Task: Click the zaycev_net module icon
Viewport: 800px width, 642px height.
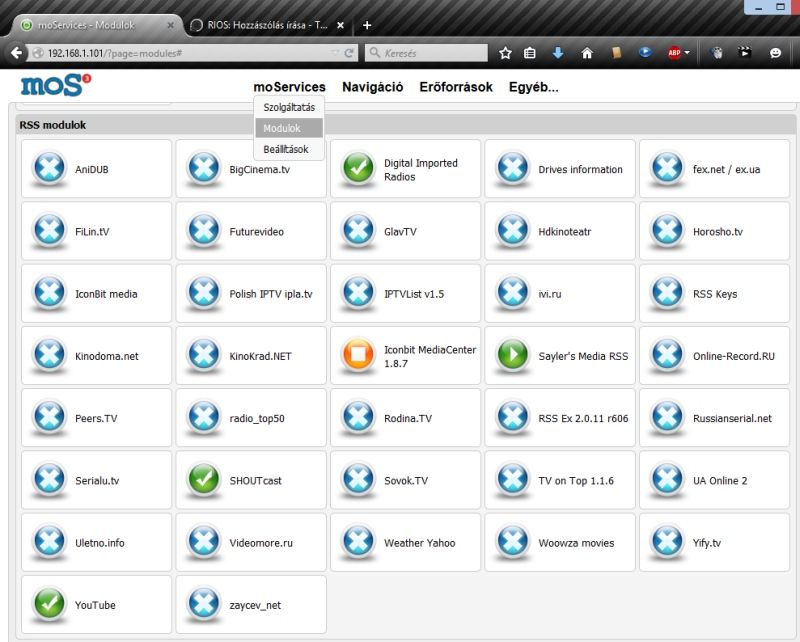Action: 204,603
